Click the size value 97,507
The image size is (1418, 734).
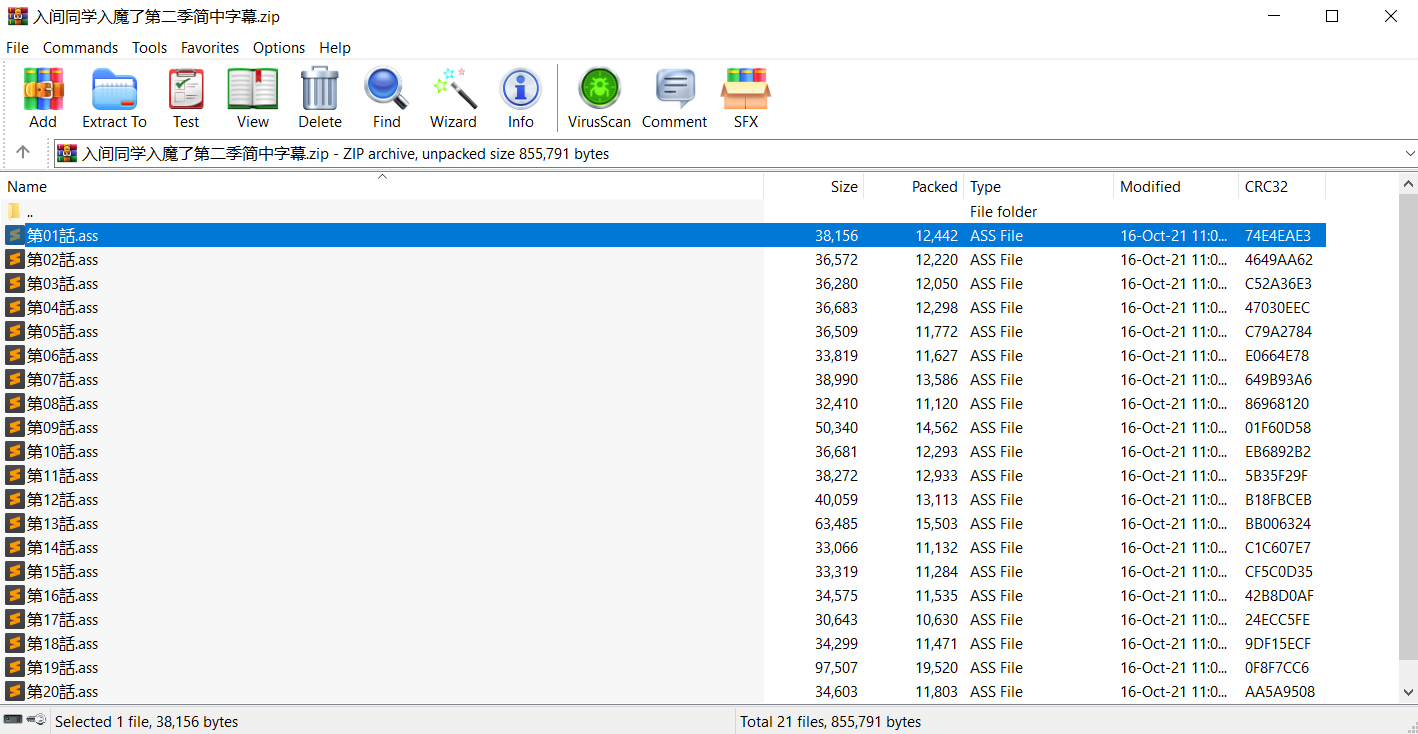click(836, 668)
